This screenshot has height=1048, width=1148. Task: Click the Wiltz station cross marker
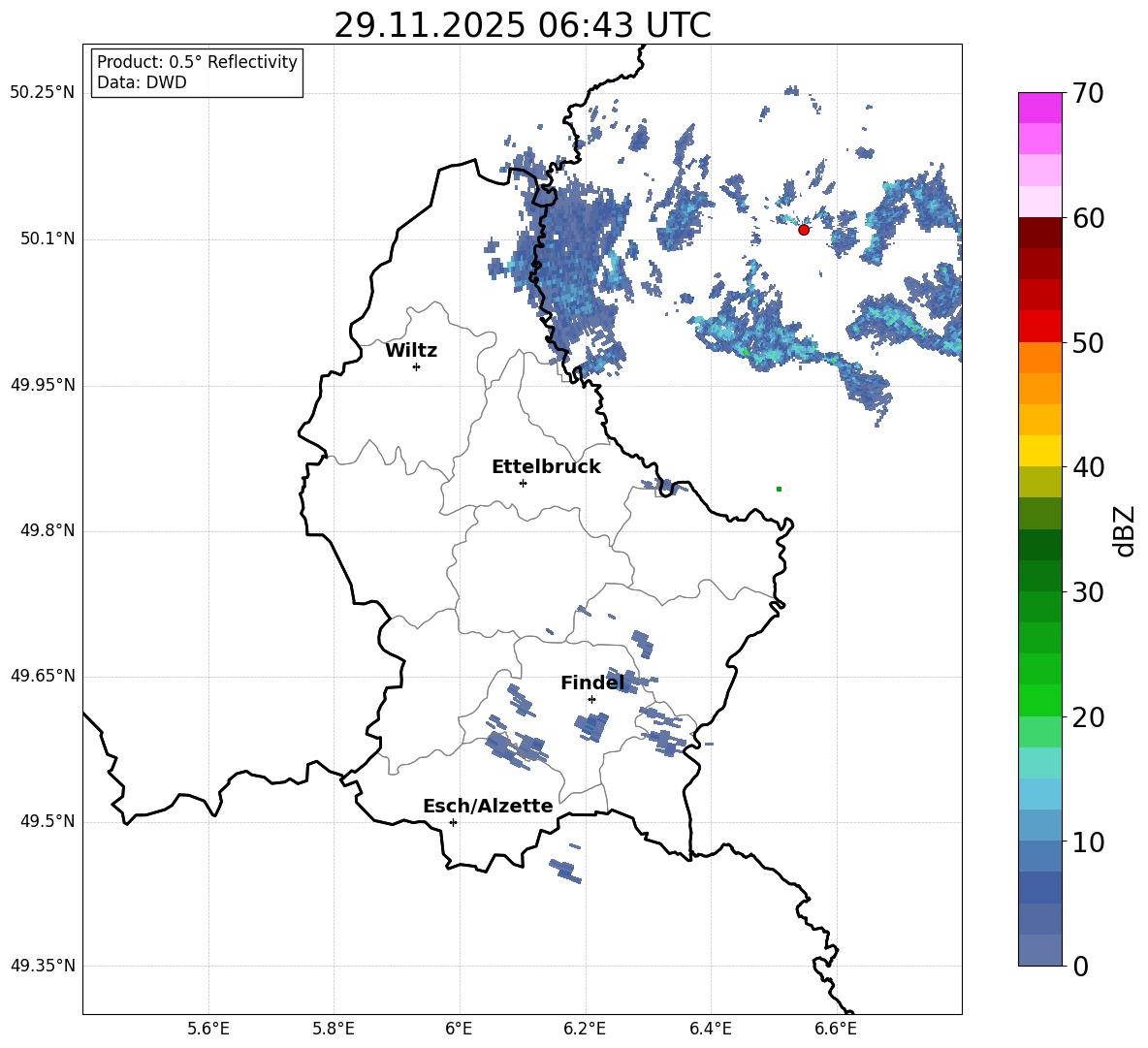417,366
